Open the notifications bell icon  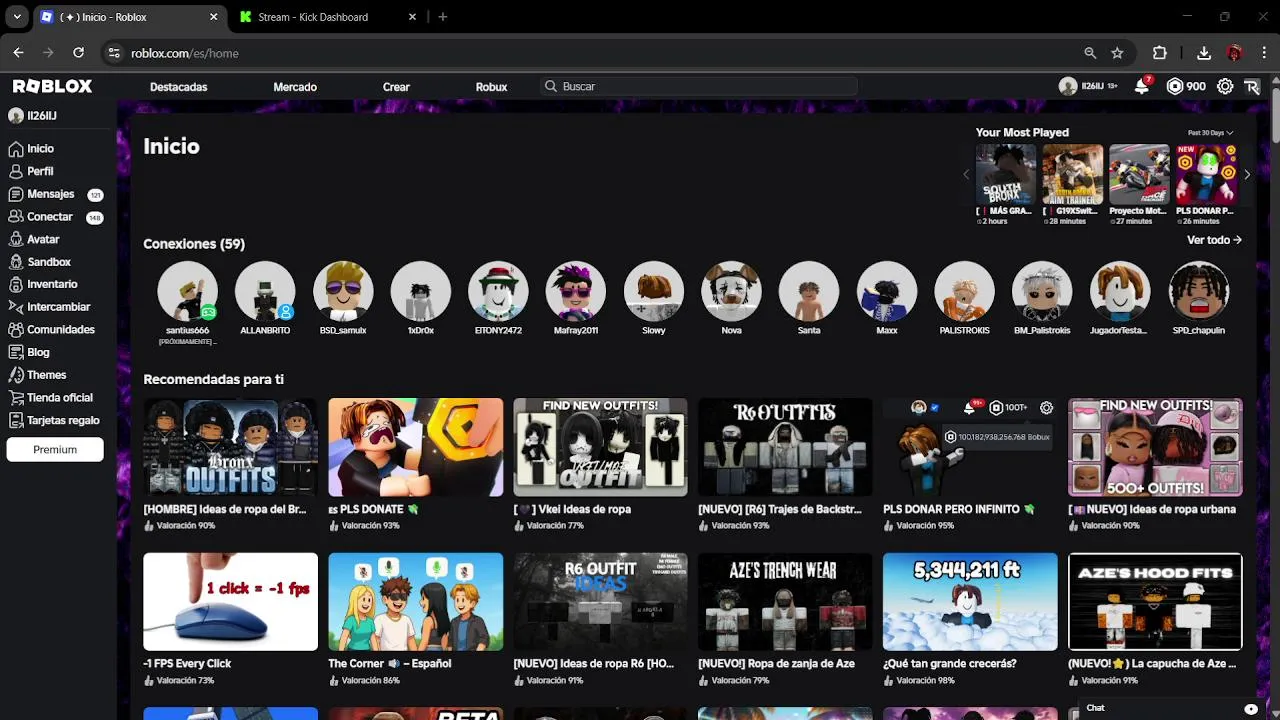point(1141,87)
